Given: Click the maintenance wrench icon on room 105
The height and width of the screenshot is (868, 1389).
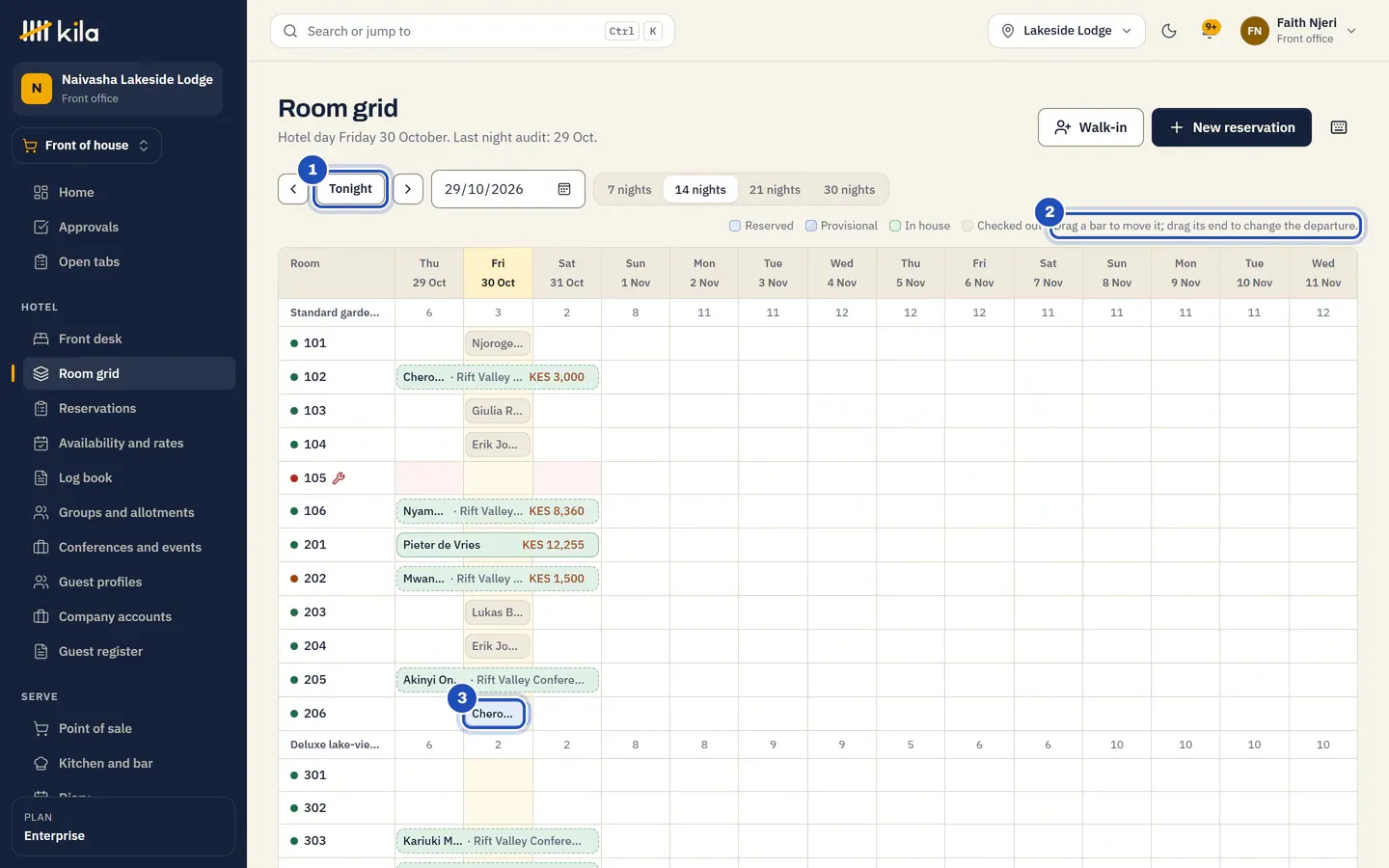Looking at the screenshot, I should click(x=339, y=477).
